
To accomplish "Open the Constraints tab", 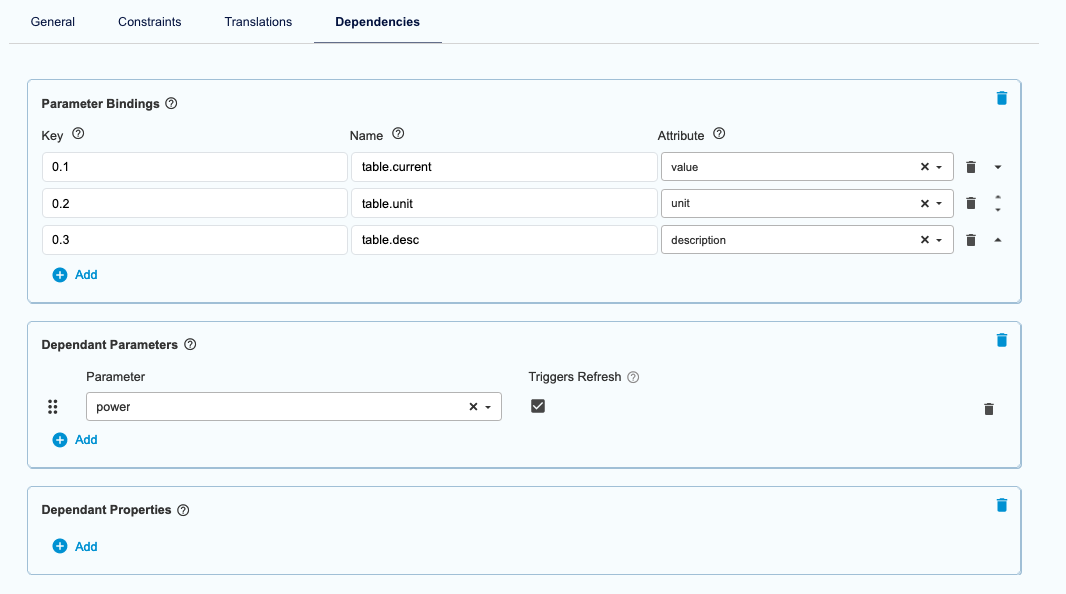I will tap(149, 21).
